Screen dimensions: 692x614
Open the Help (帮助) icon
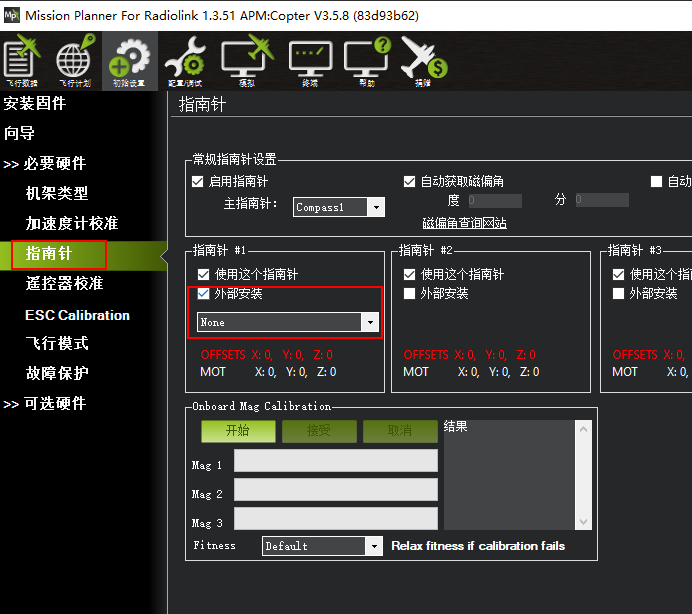[x=366, y=61]
